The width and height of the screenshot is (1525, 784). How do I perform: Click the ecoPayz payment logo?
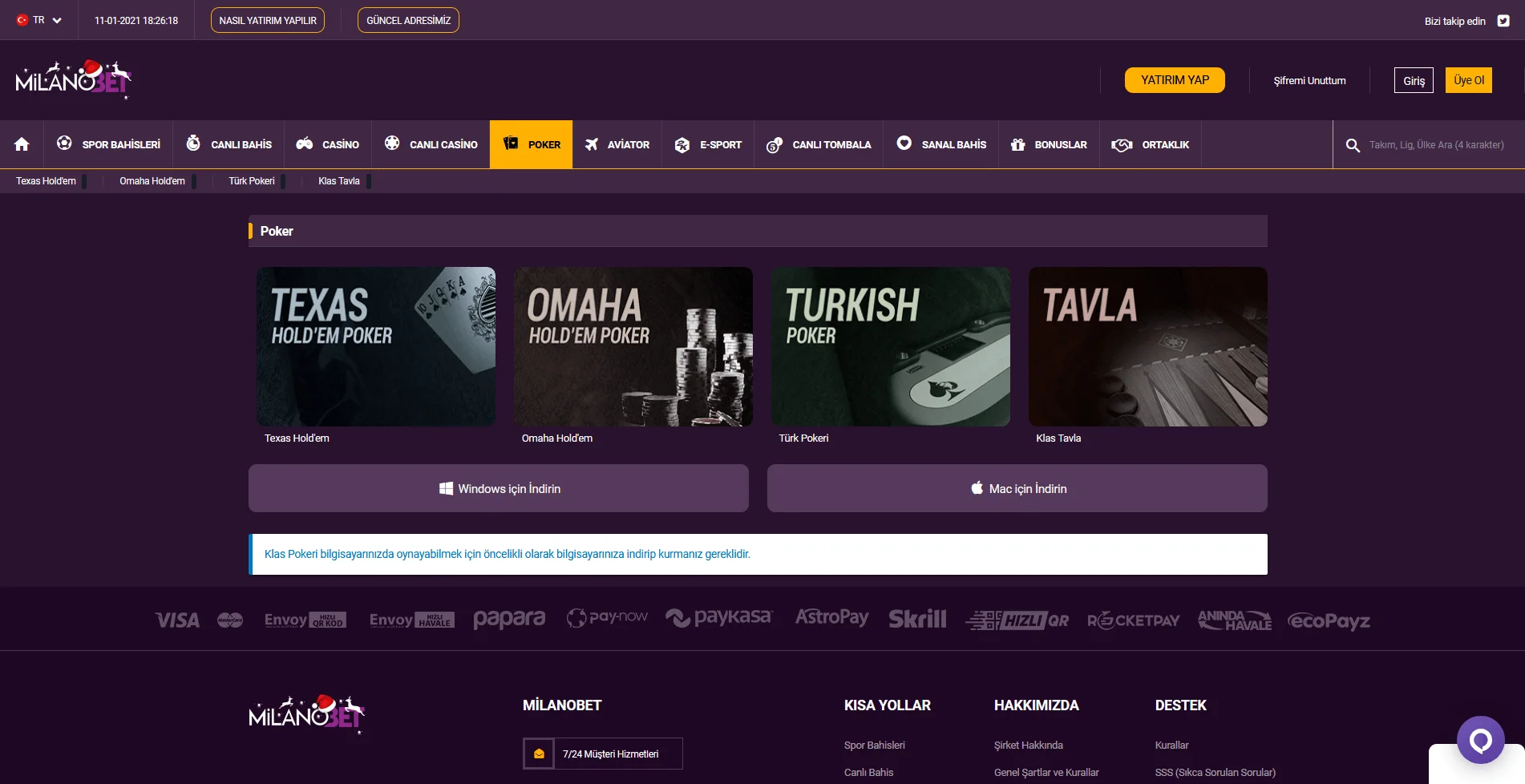pos(1329,620)
